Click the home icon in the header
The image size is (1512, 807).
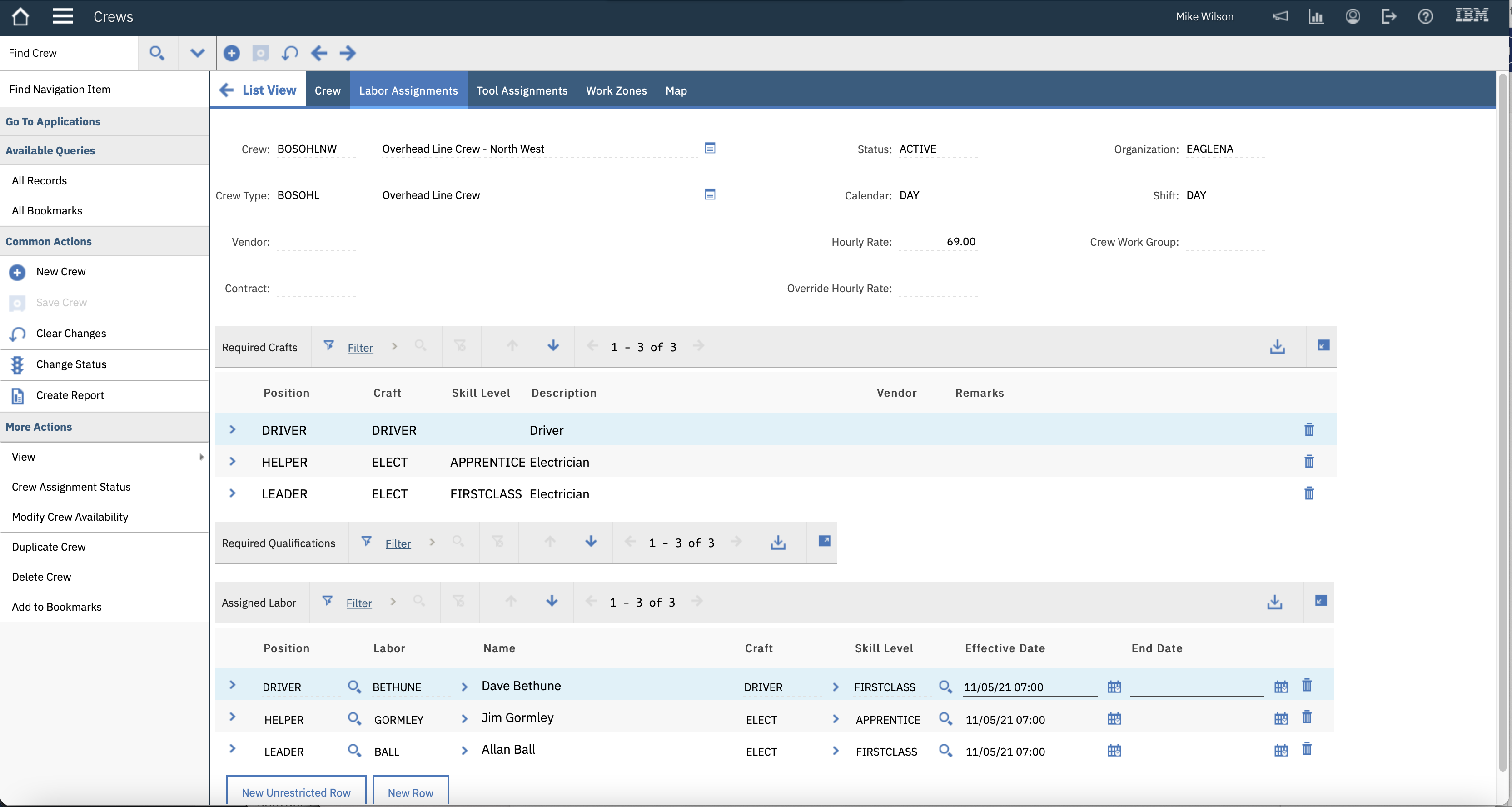tap(20, 16)
